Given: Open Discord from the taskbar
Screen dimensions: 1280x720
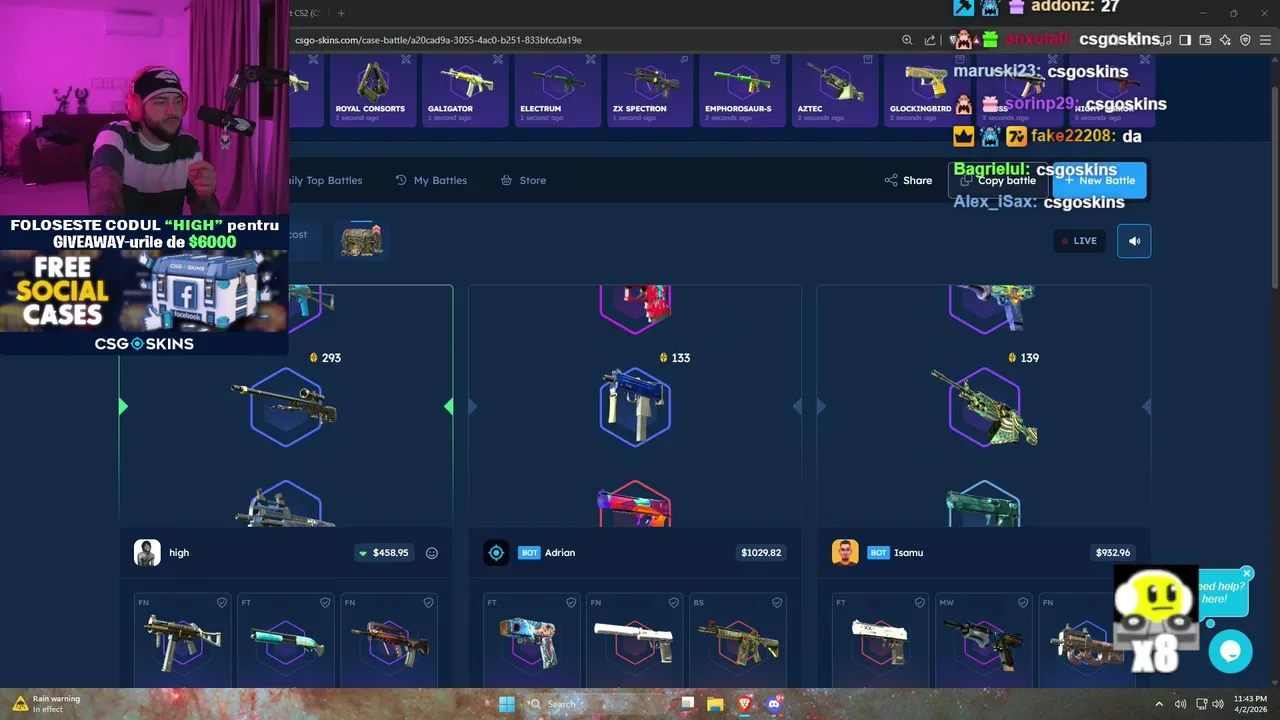Looking at the screenshot, I should (774, 704).
